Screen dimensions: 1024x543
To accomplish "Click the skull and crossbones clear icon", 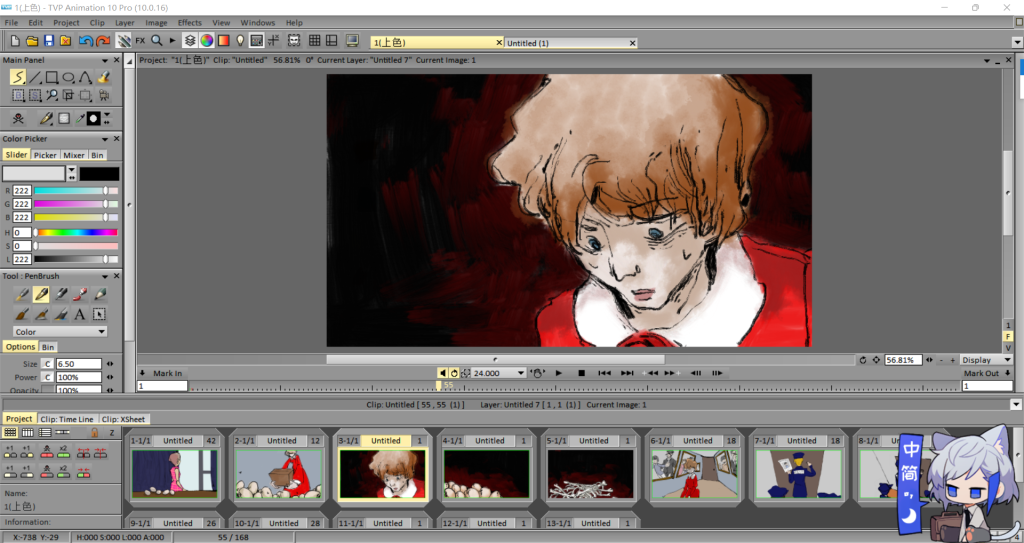I will (x=18, y=118).
